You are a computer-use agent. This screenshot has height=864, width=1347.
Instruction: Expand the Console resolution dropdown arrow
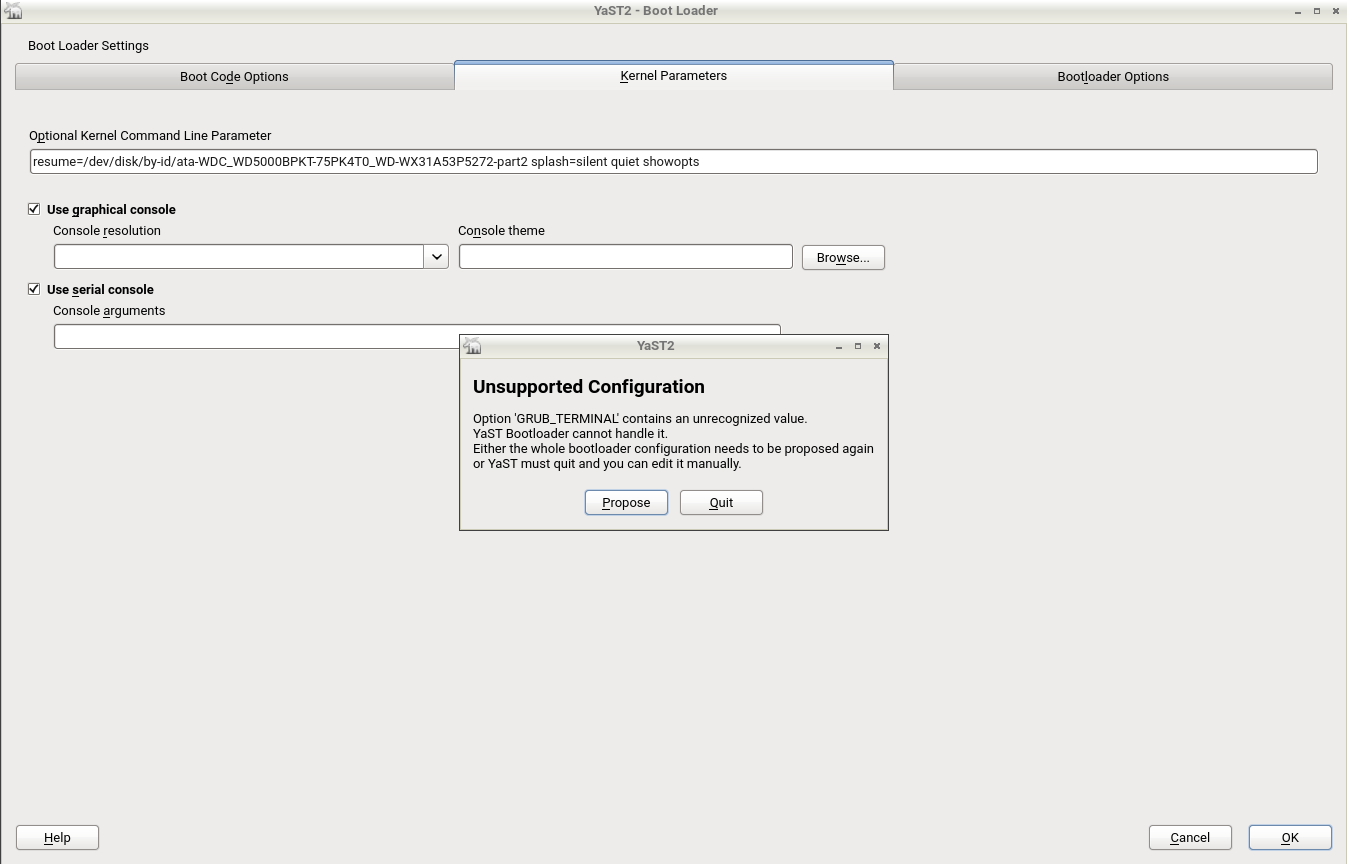click(x=436, y=257)
